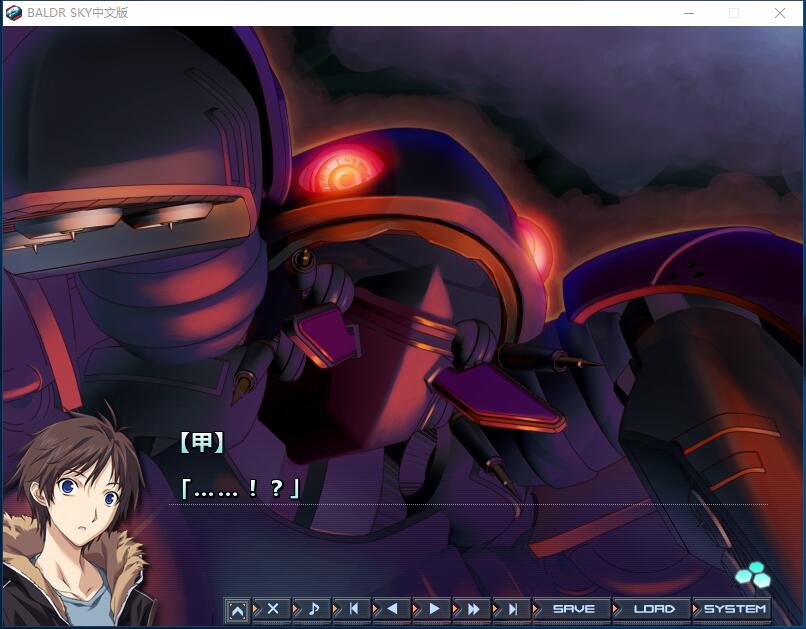This screenshot has height=629, width=806.
Task: Click the orange arrow before the music note icon
Action: point(293,608)
